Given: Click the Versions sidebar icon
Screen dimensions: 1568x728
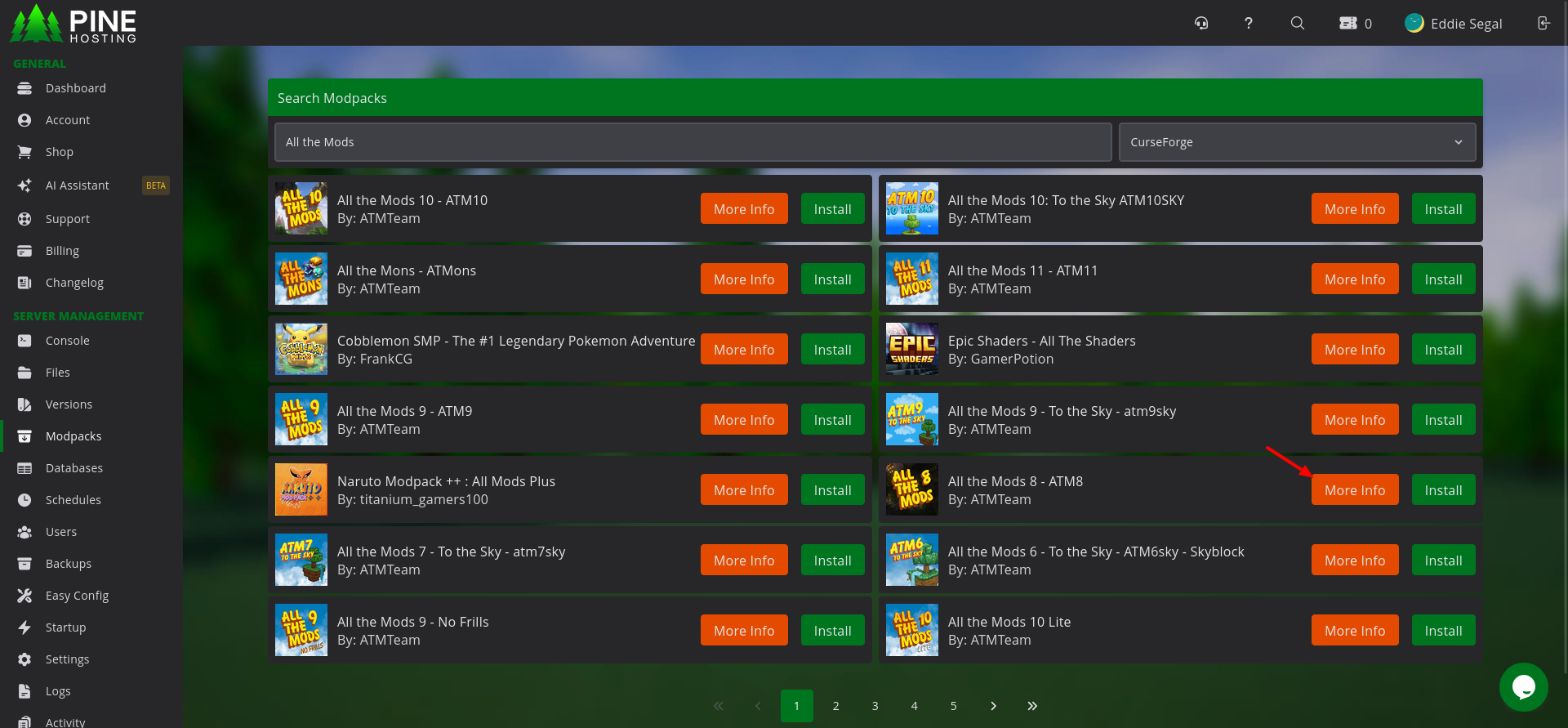Looking at the screenshot, I should tap(24, 404).
